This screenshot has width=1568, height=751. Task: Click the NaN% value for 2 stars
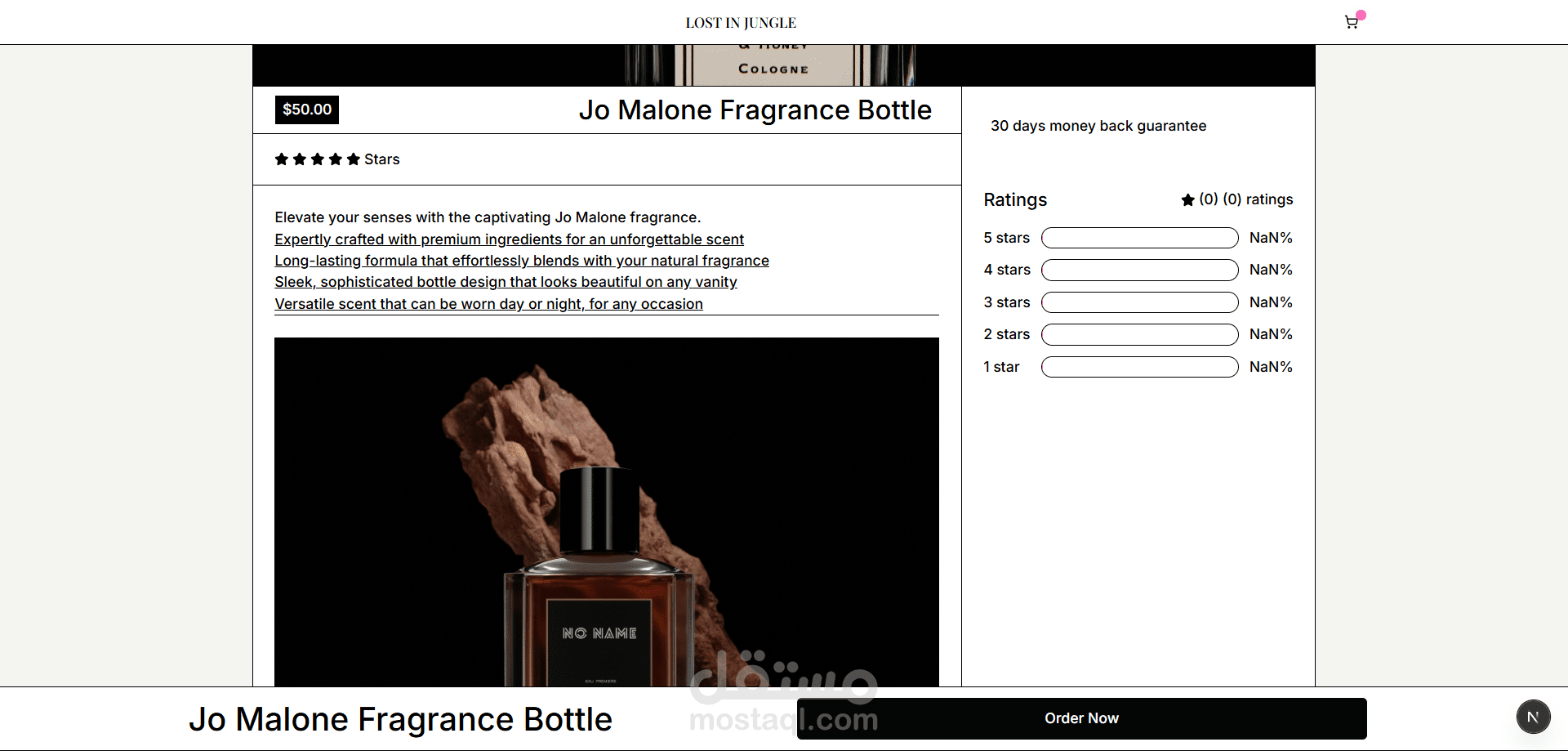pos(1271,334)
